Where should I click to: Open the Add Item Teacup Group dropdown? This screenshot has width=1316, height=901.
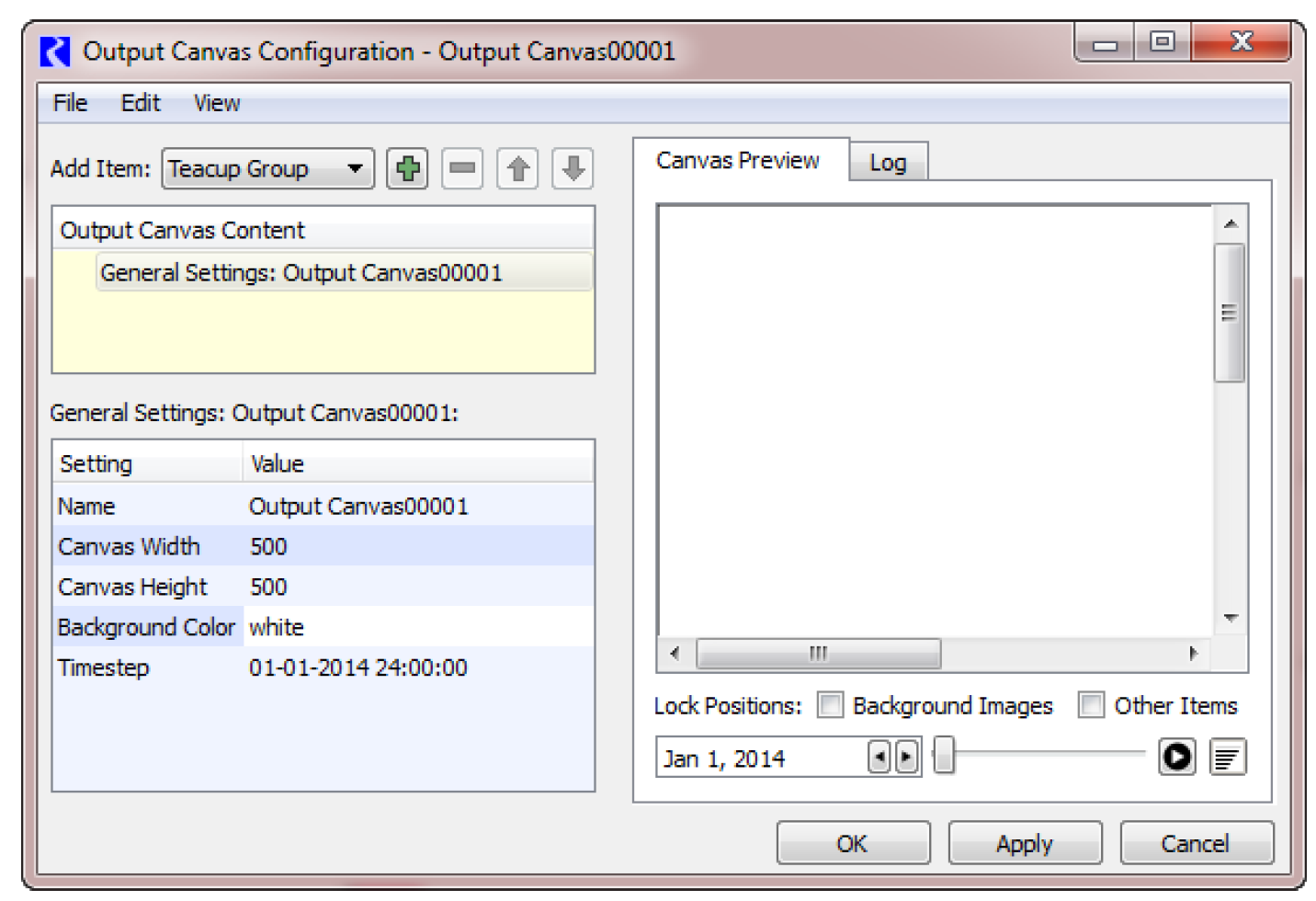click(x=267, y=169)
